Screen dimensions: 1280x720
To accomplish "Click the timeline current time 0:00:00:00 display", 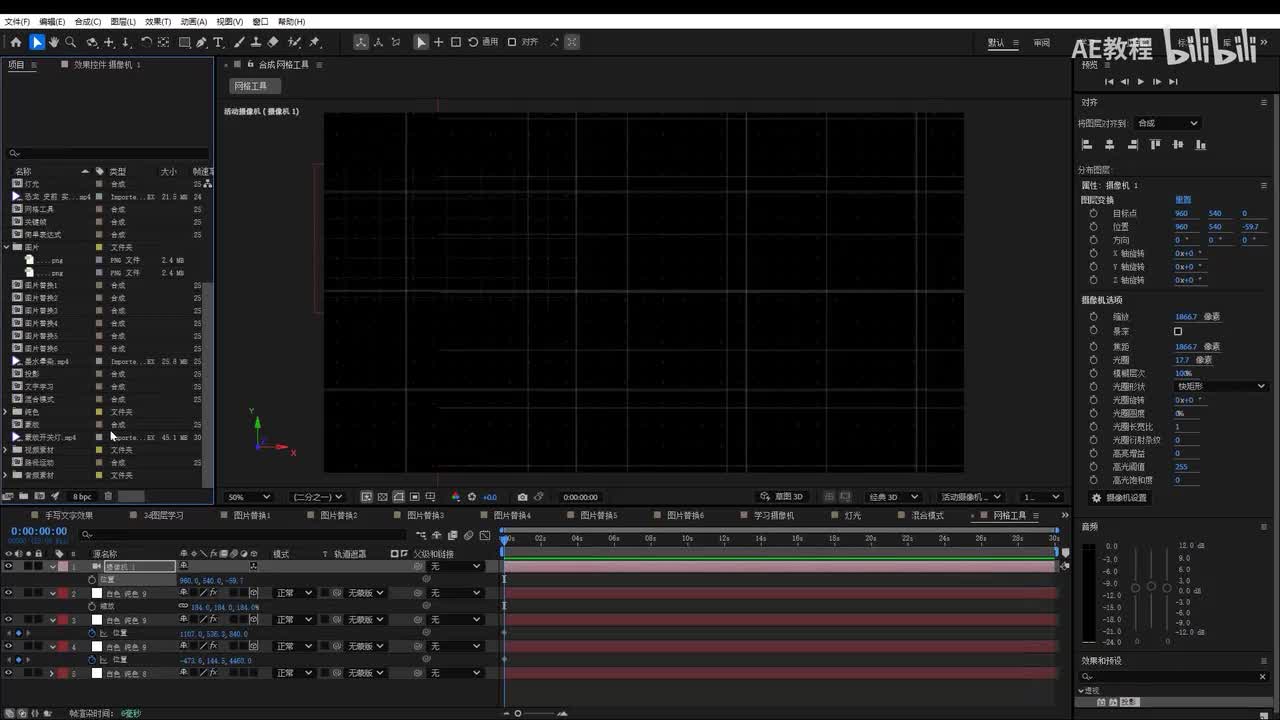I will click(39, 531).
